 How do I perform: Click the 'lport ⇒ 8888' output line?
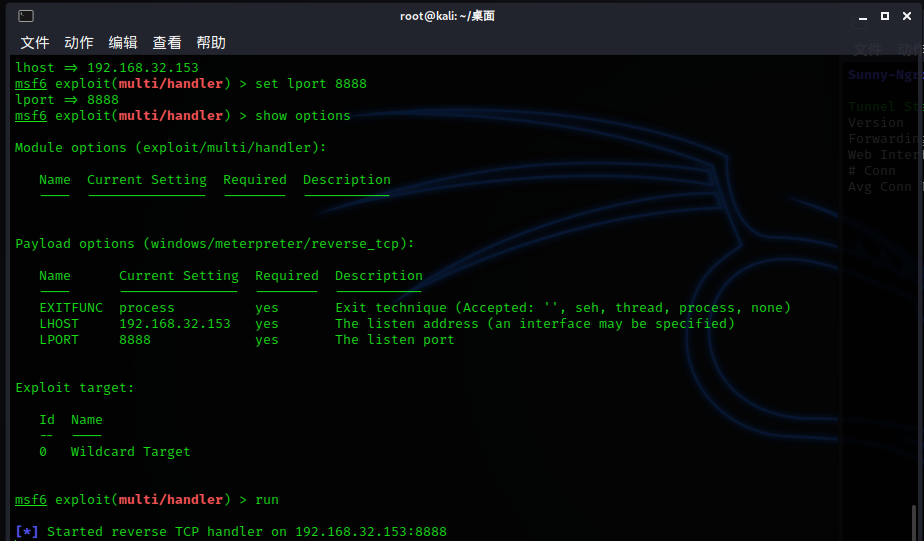67,100
